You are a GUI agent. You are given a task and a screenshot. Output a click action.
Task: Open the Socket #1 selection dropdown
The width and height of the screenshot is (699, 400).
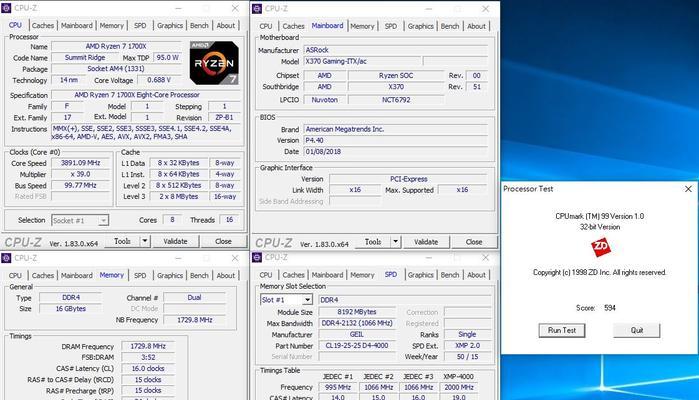point(103,220)
